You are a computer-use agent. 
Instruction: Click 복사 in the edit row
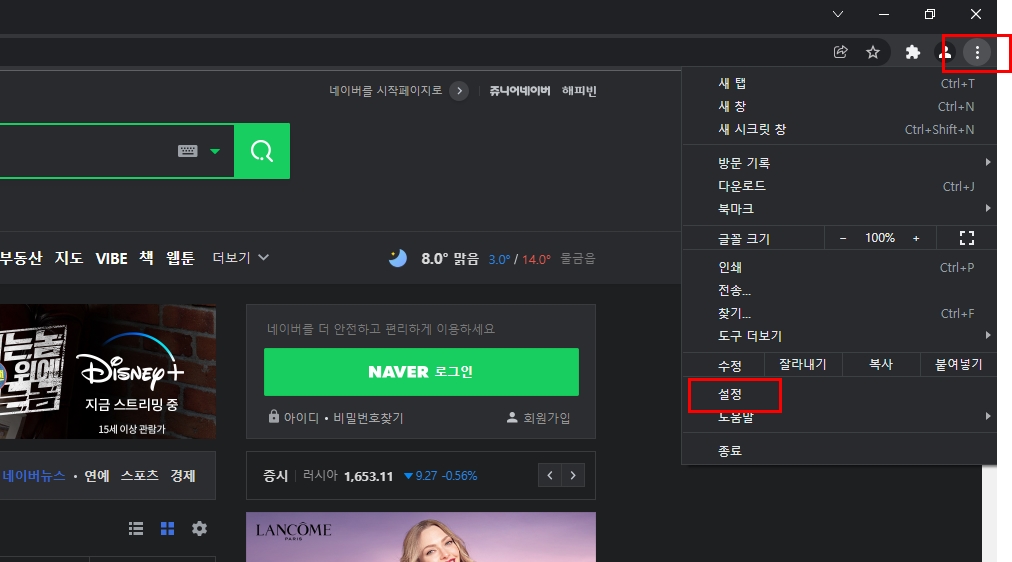click(880, 365)
